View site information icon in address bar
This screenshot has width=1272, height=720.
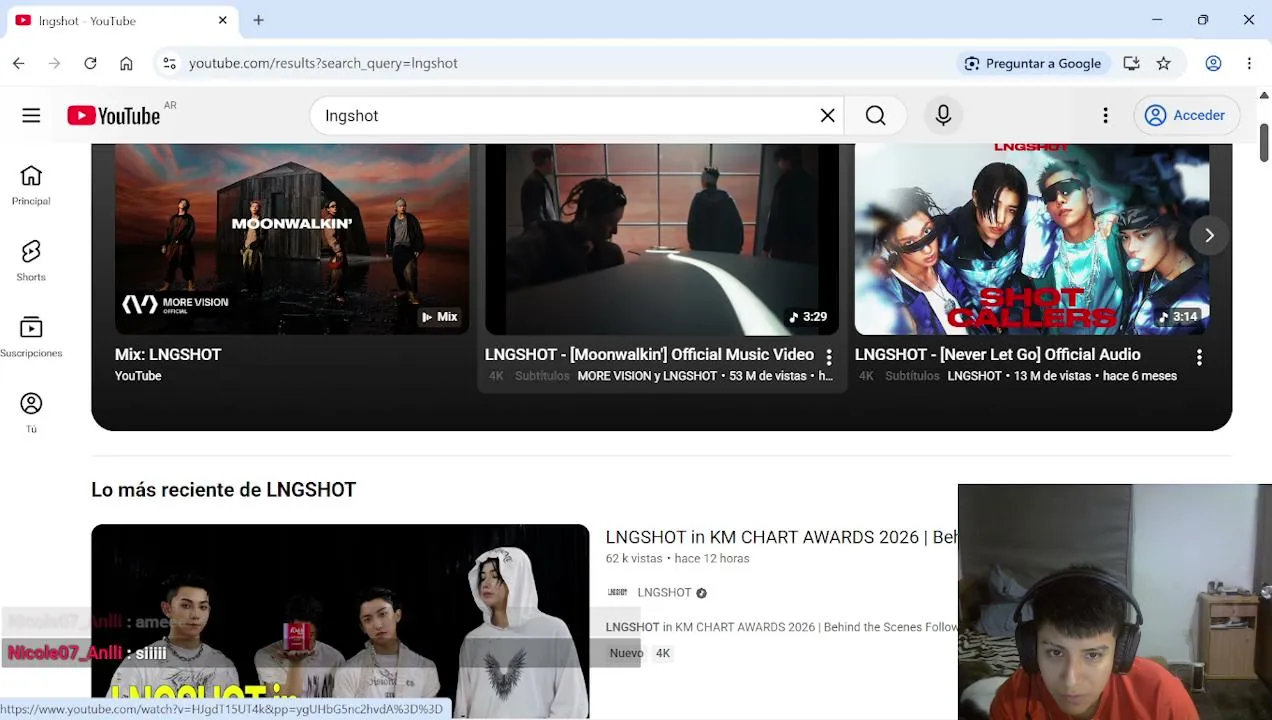click(169, 63)
